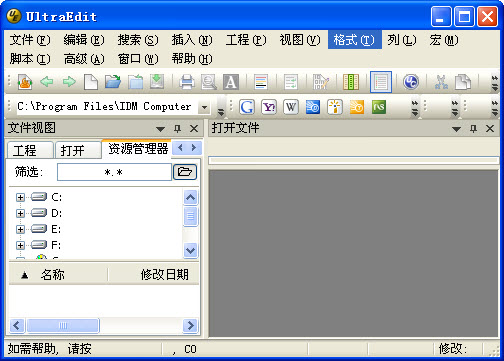Viewport: 504px width, 361px height.
Task: Click the drive tree vertical scrollbar thumb
Action: coord(190,216)
